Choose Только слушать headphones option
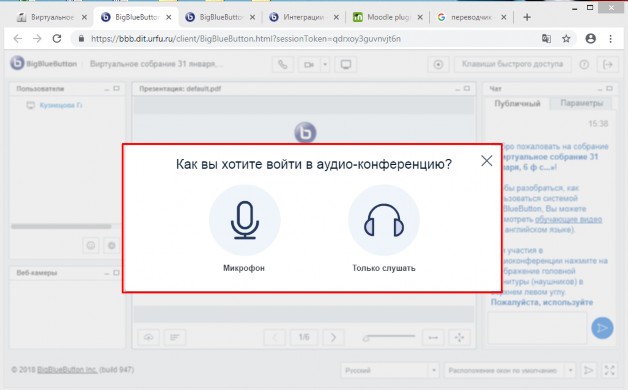 [384, 220]
